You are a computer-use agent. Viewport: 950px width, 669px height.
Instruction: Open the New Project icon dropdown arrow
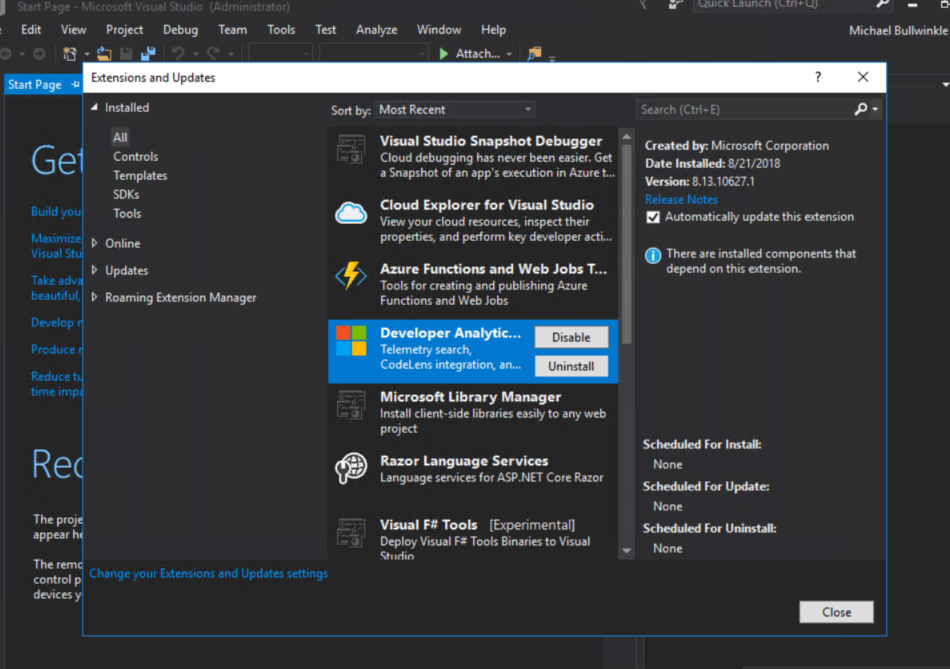pos(86,54)
